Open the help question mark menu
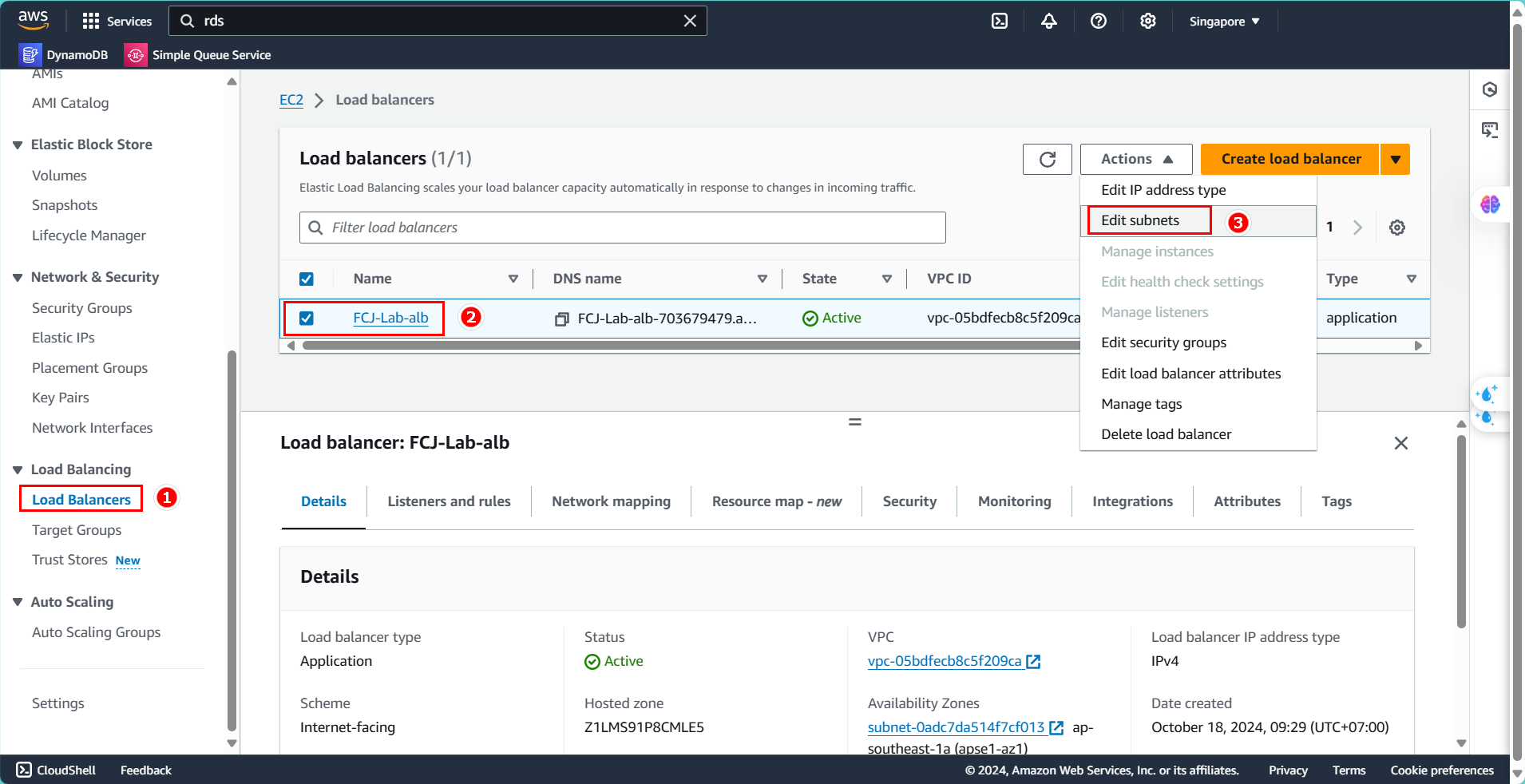 coord(1099,21)
